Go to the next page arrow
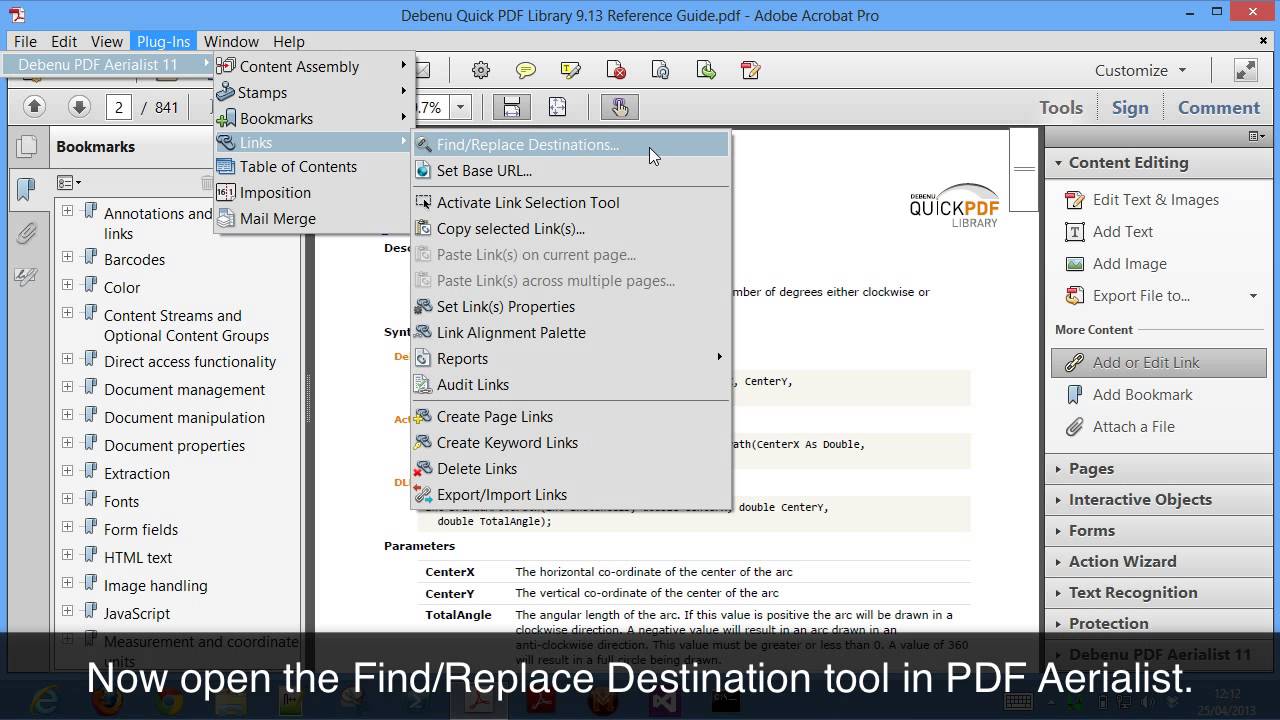Image resolution: width=1280 pixels, height=720 pixels. click(79, 107)
